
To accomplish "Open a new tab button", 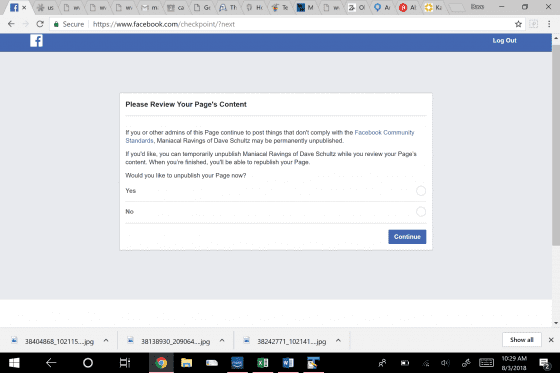I will click(457, 8).
